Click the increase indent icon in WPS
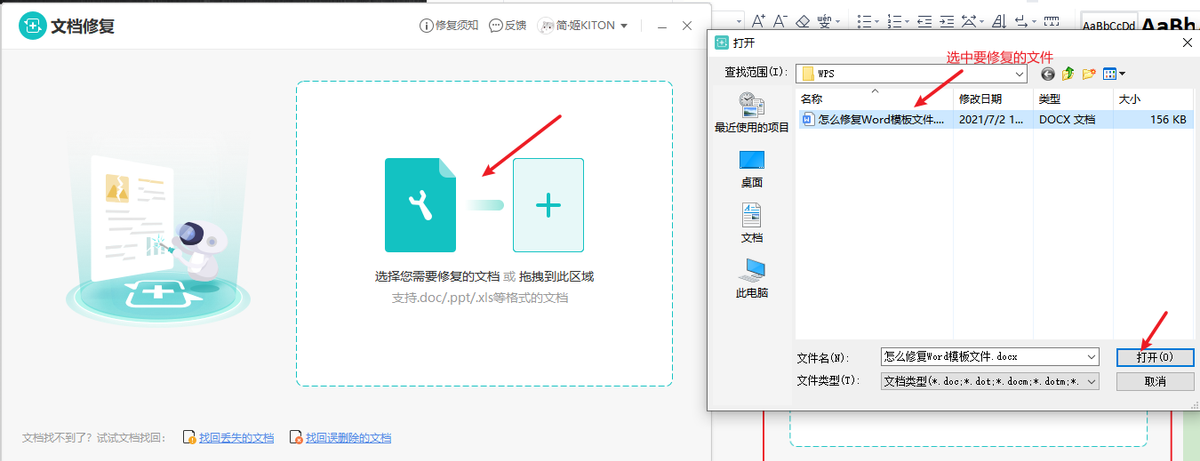 (x=946, y=20)
